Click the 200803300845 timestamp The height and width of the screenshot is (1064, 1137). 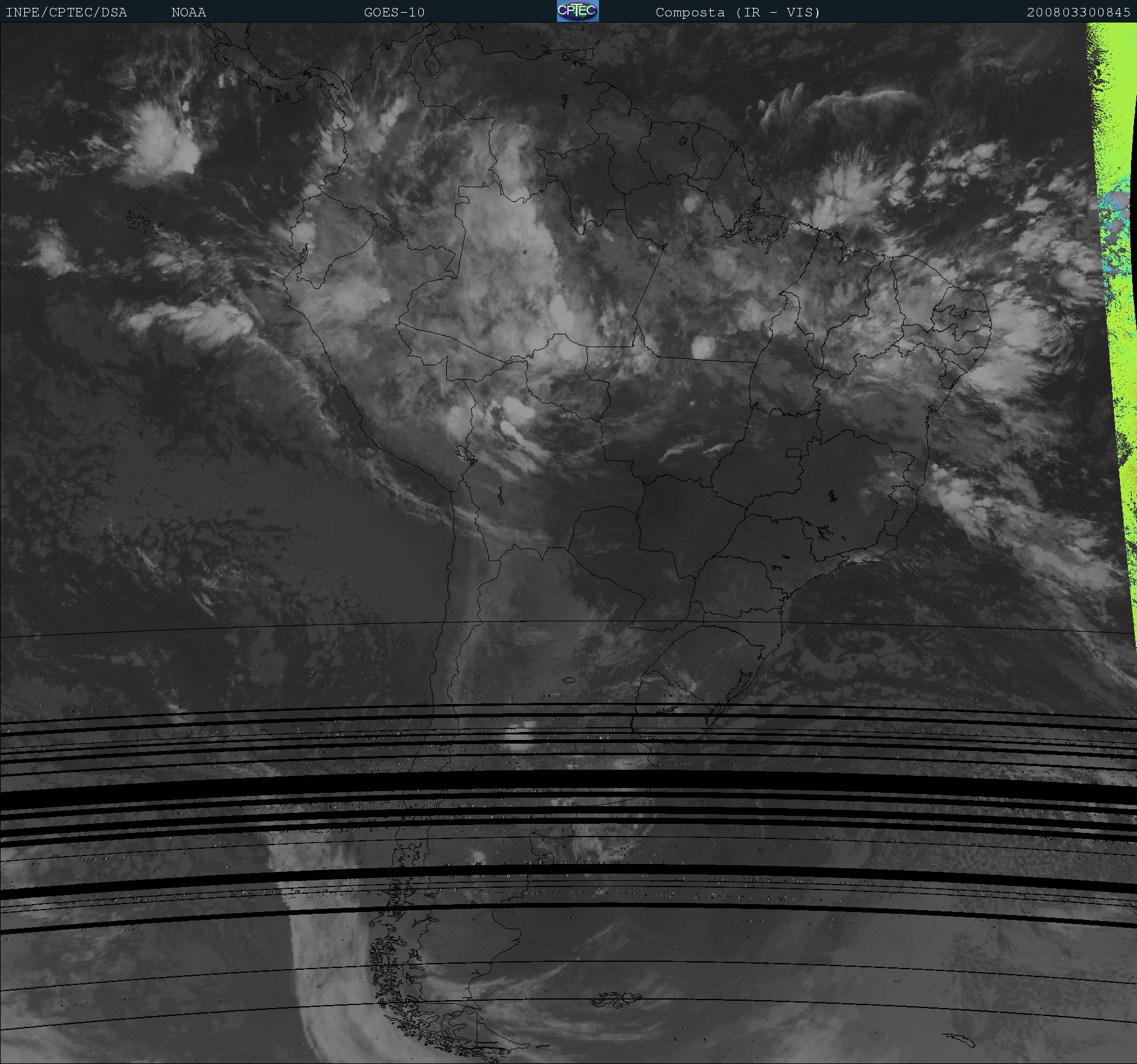click(x=1078, y=12)
